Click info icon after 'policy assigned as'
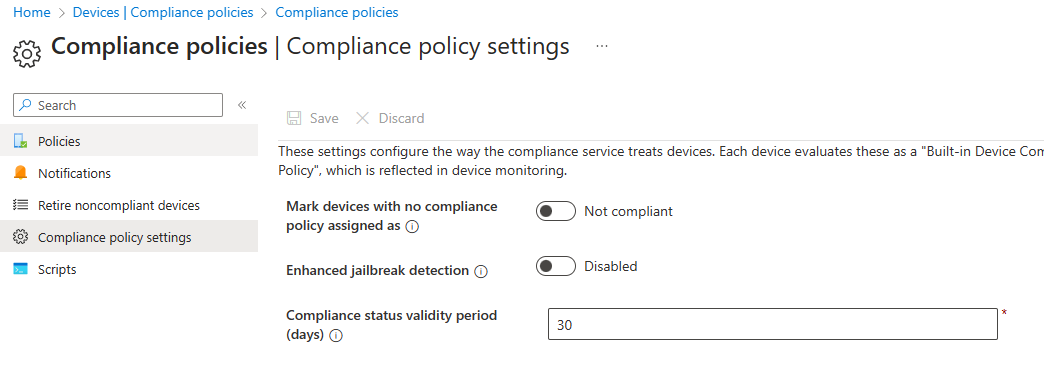This screenshot has width=1044, height=378. (412, 227)
